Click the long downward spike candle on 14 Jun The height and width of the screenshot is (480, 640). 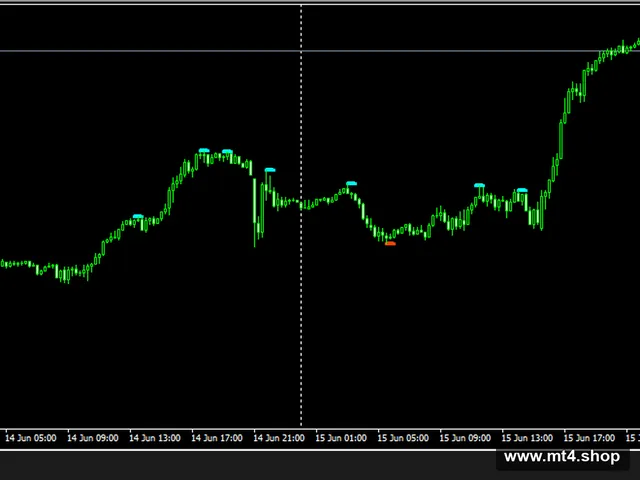pyautogui.click(x=255, y=213)
